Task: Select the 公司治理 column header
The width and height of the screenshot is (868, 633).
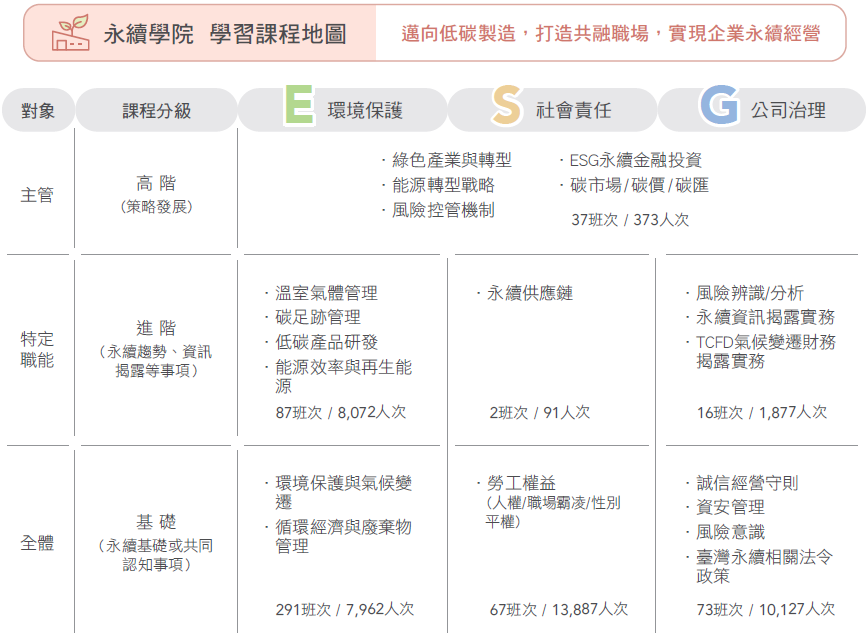Action: pyautogui.click(x=788, y=110)
